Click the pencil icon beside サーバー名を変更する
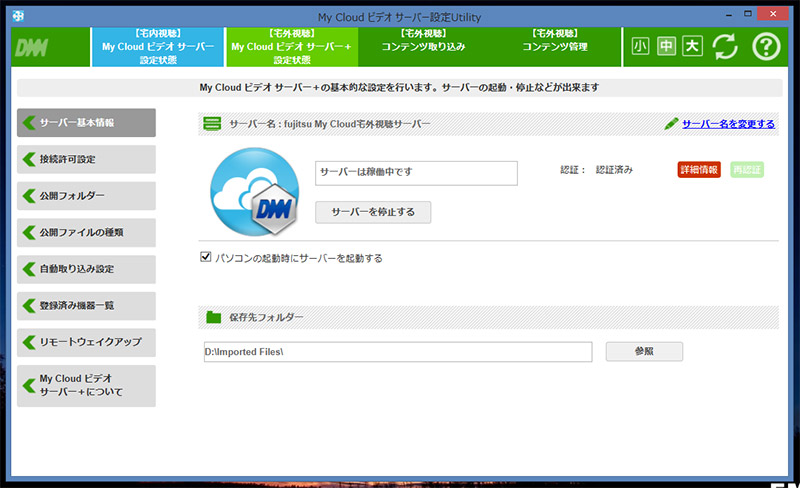800x488 pixels. click(671, 124)
